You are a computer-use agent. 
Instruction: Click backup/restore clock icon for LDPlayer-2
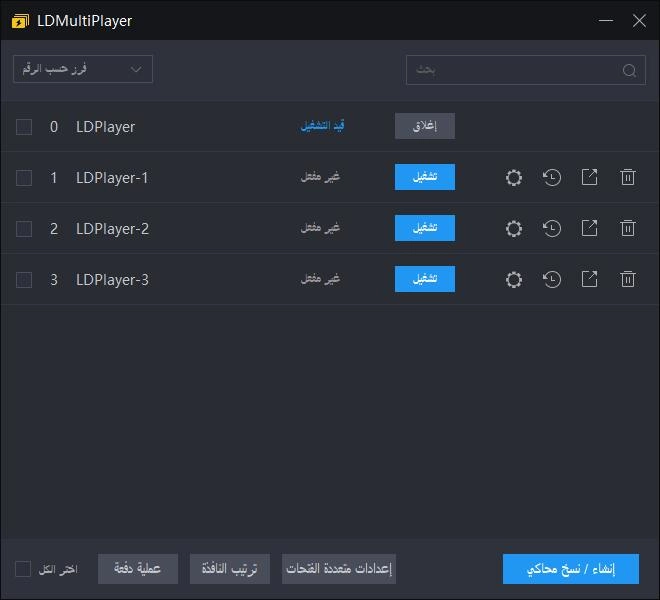(551, 229)
